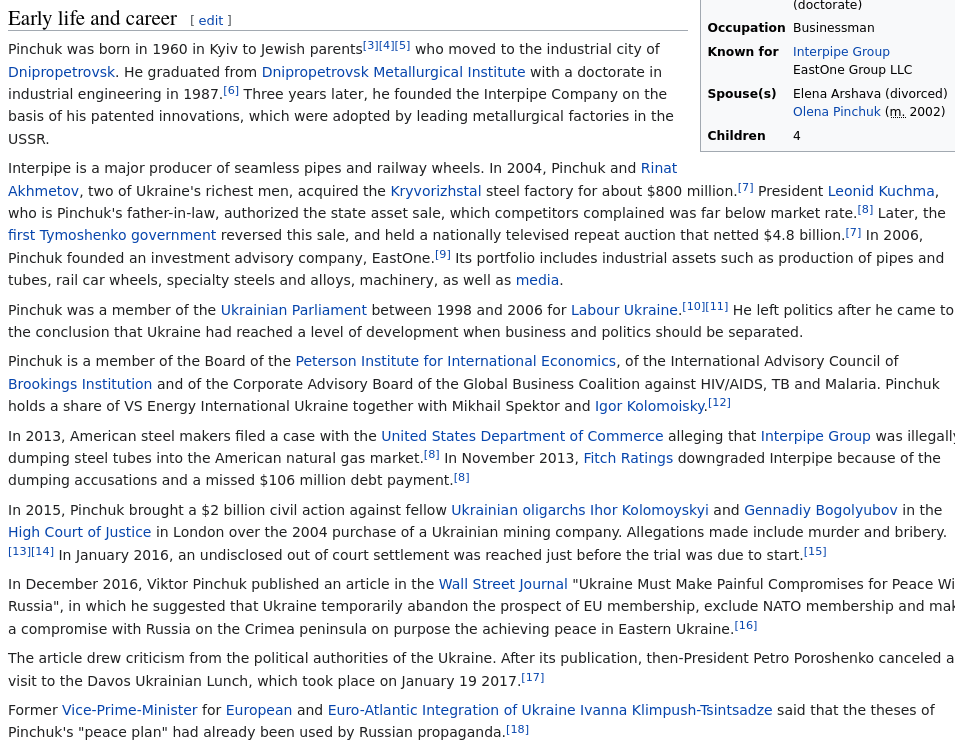Image resolution: width=955 pixels, height=749 pixels.
Task: Click the 'Occupation' infobox label
Action: click(x=747, y=28)
